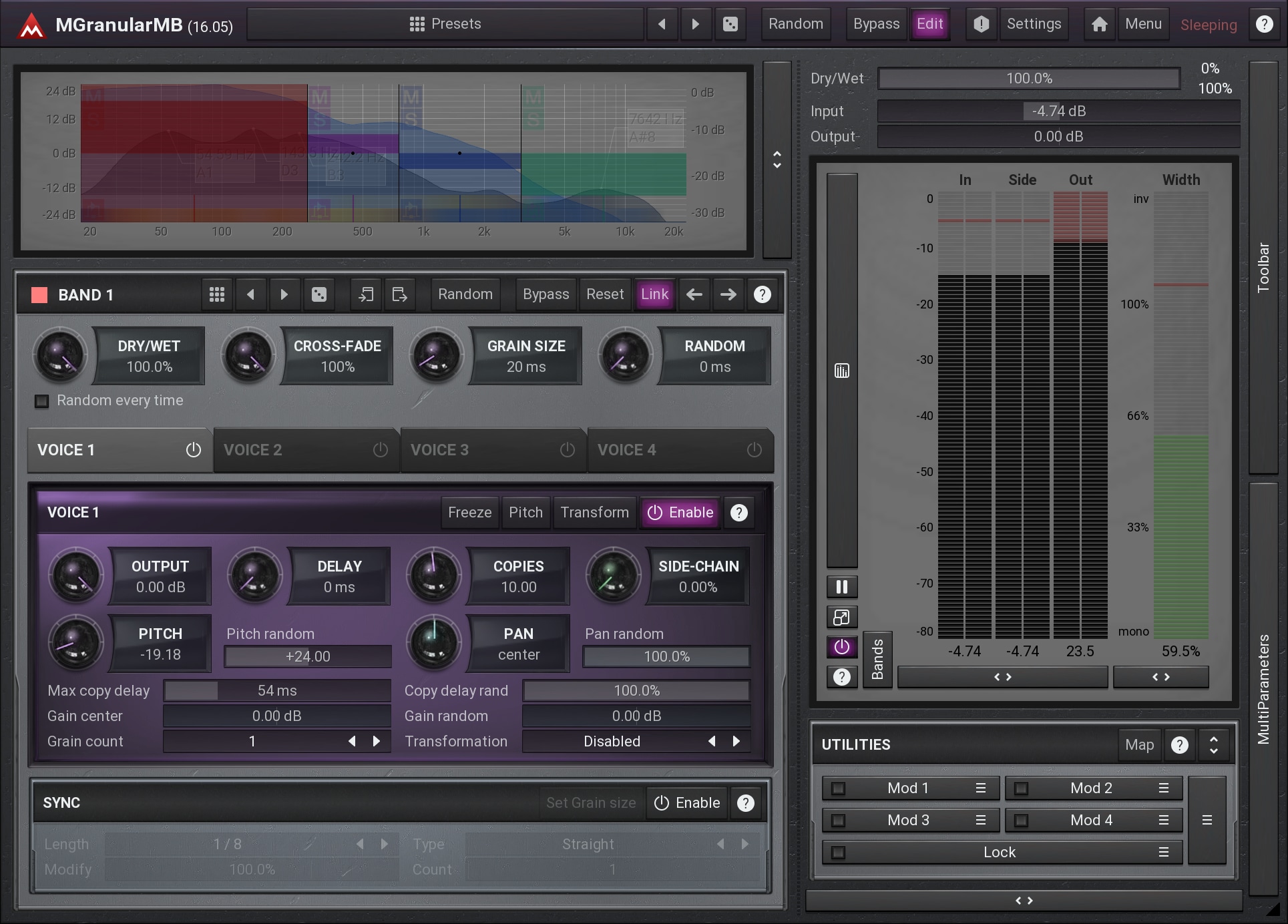Toggle Sync Enable button

pyautogui.click(x=687, y=803)
